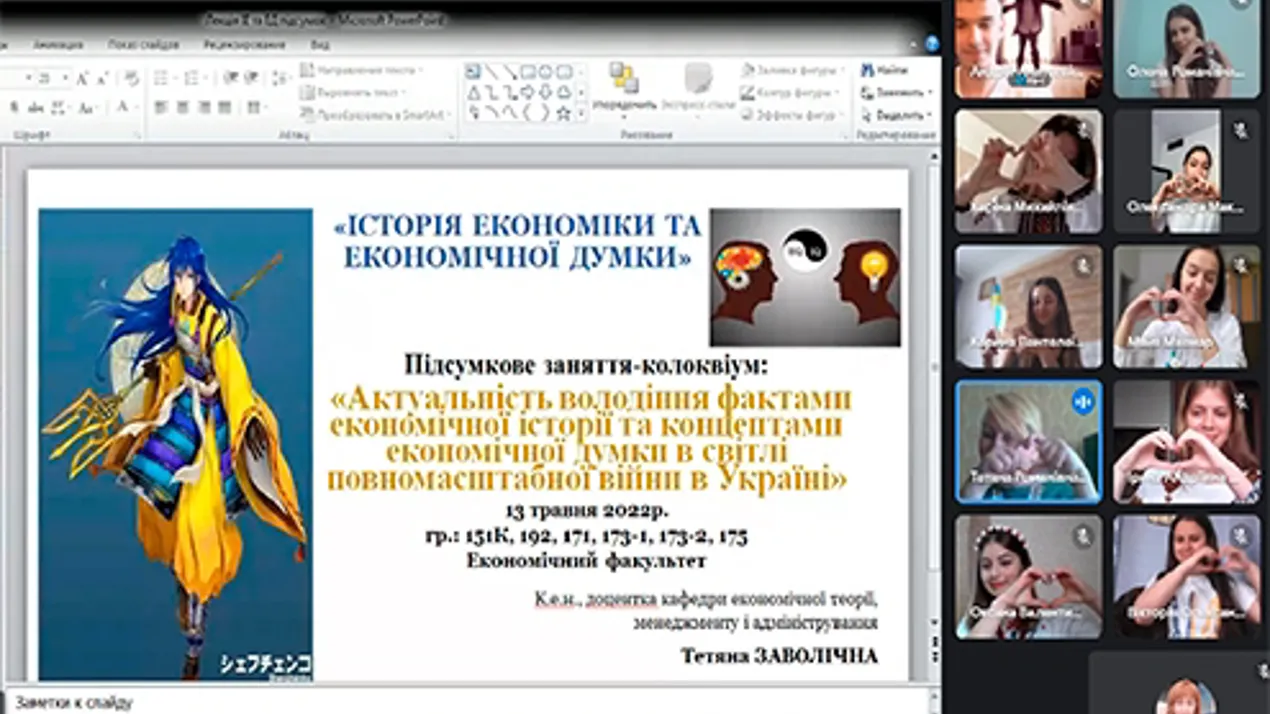Toggle numbered list

click(x=193, y=77)
